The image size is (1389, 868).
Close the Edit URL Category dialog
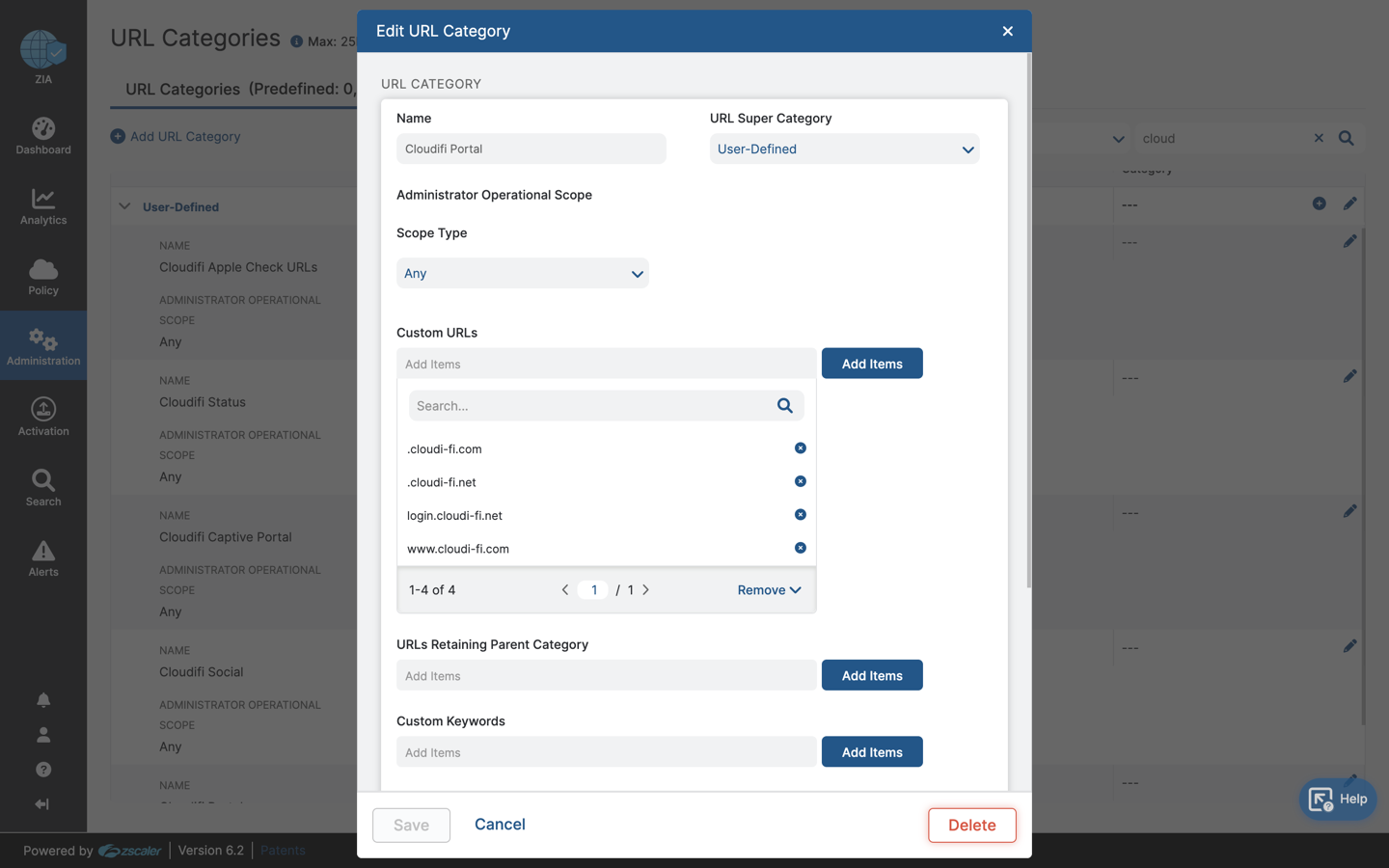(1007, 31)
